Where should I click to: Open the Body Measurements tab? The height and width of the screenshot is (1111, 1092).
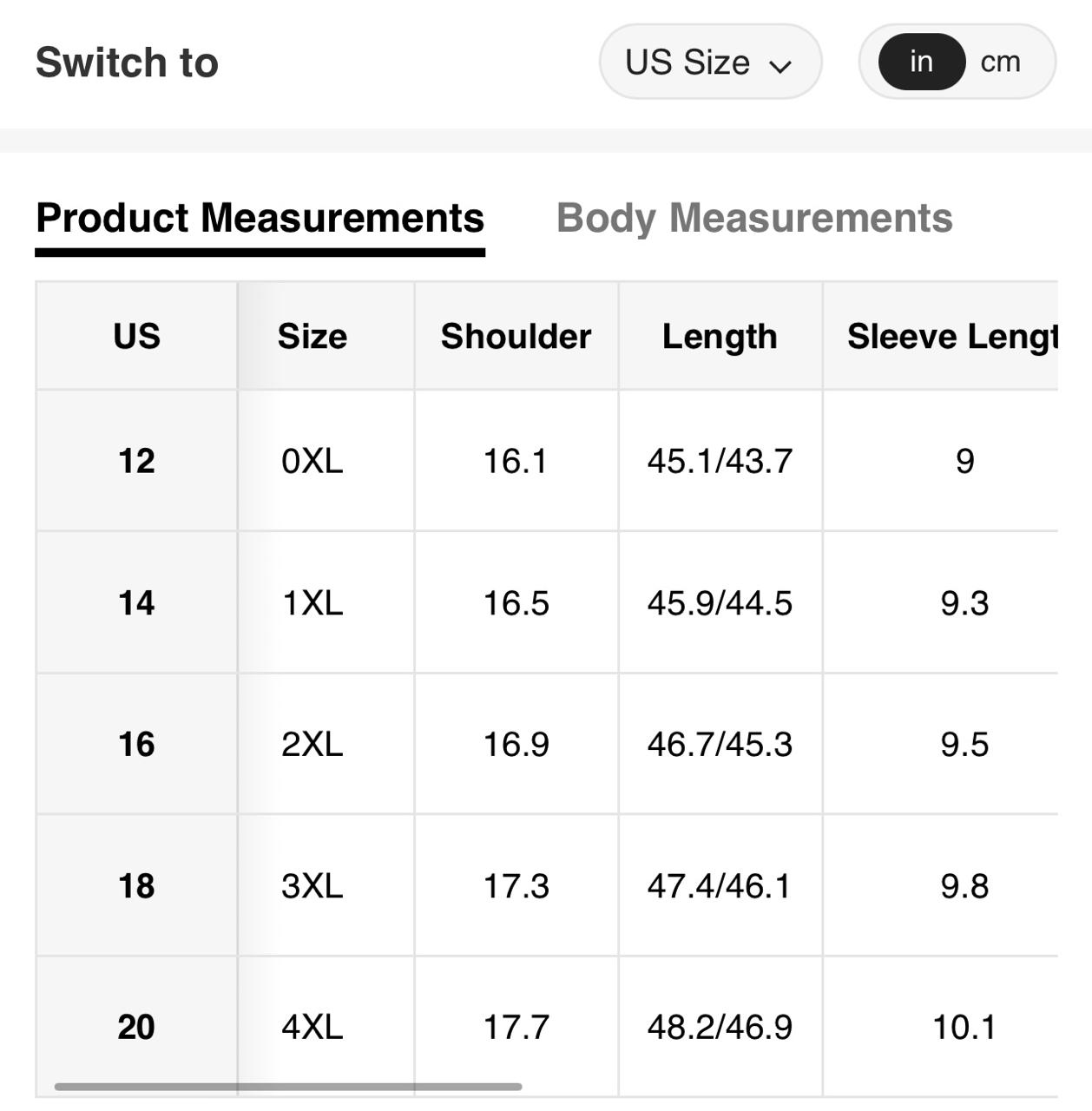tap(753, 218)
